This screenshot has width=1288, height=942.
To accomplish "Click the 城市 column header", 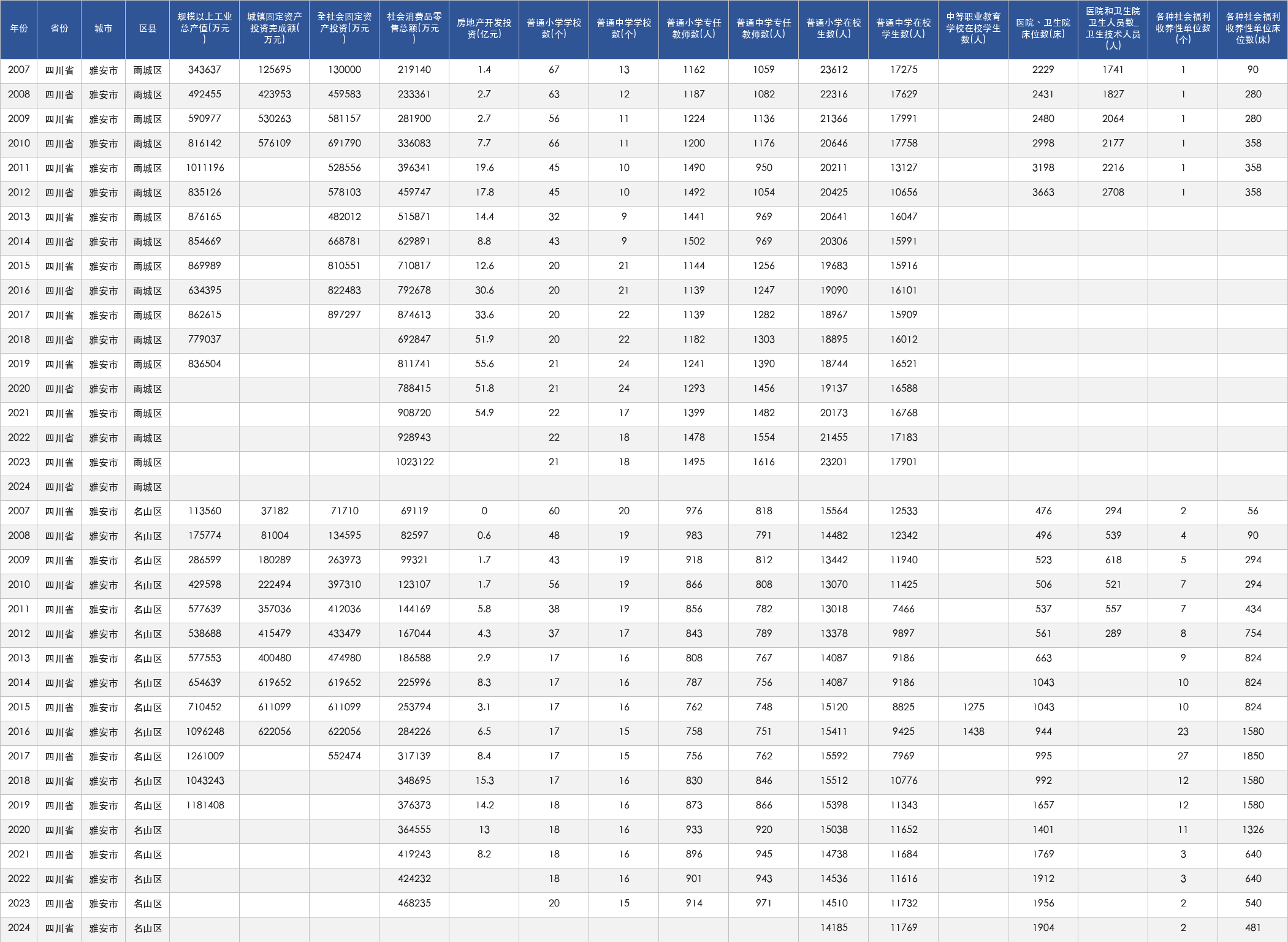I will (x=104, y=29).
